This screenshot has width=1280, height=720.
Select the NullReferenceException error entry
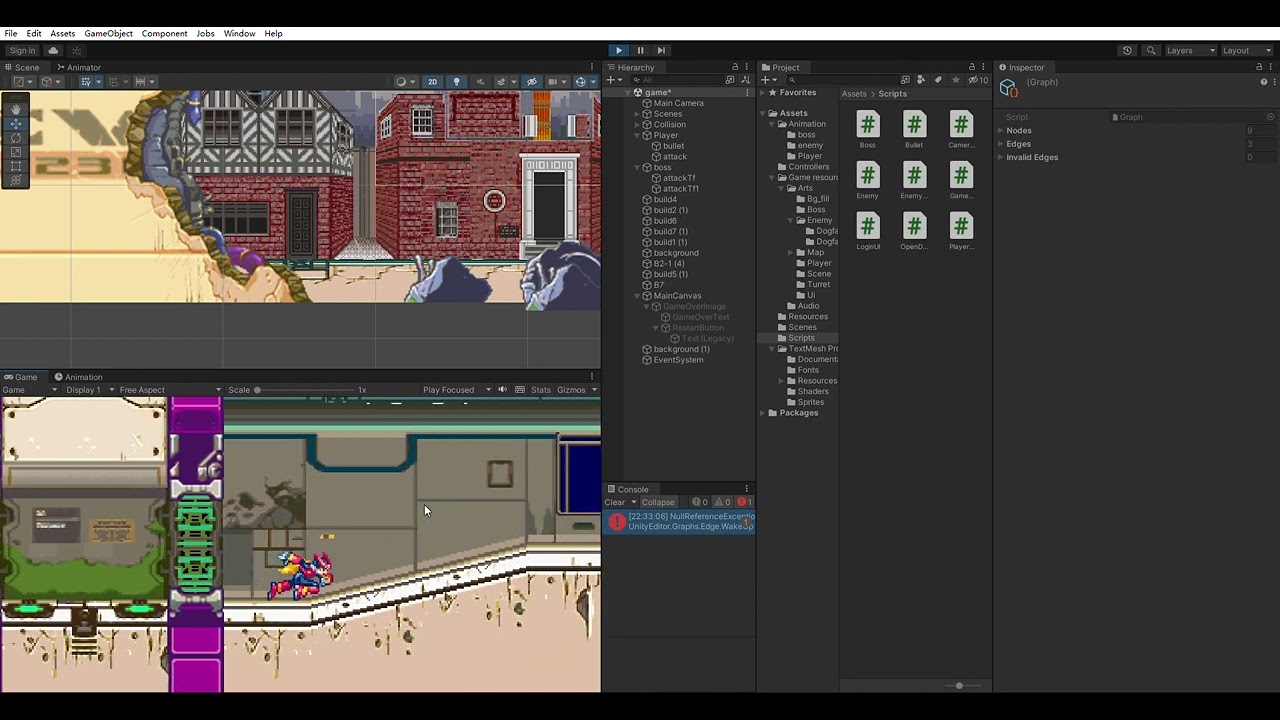coord(679,521)
